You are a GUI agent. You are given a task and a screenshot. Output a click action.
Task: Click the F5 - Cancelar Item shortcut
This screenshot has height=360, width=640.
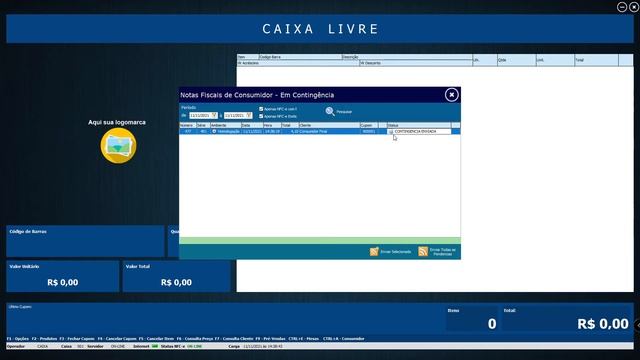[x=156, y=338]
